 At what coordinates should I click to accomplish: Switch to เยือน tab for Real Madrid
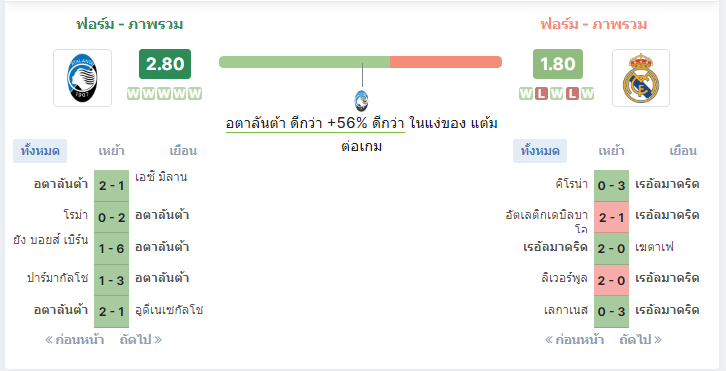pyautogui.click(x=683, y=151)
